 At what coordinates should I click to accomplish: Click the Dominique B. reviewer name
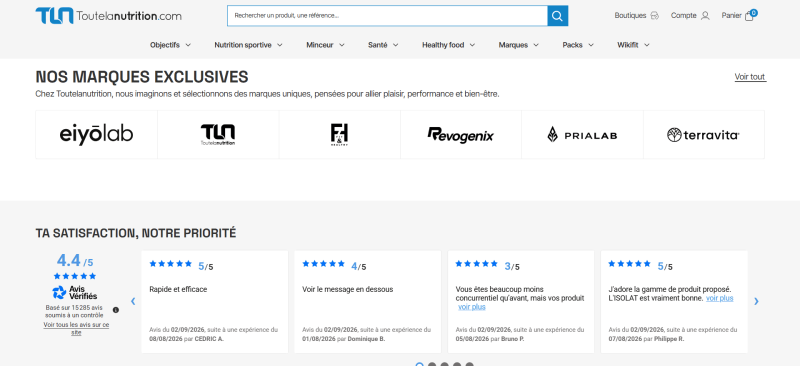[366, 339]
